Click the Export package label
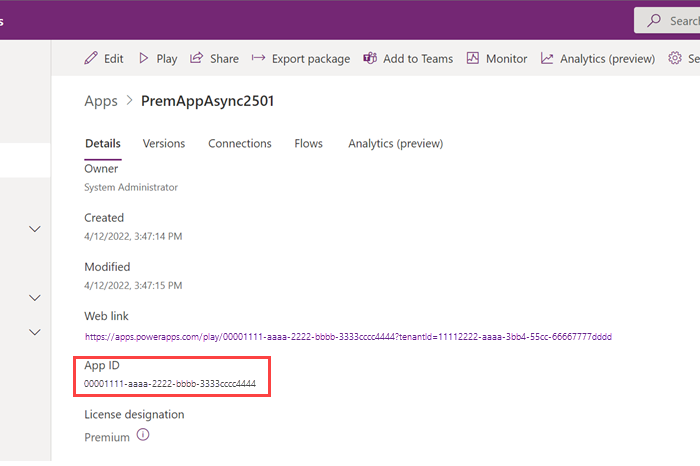 pyautogui.click(x=311, y=59)
